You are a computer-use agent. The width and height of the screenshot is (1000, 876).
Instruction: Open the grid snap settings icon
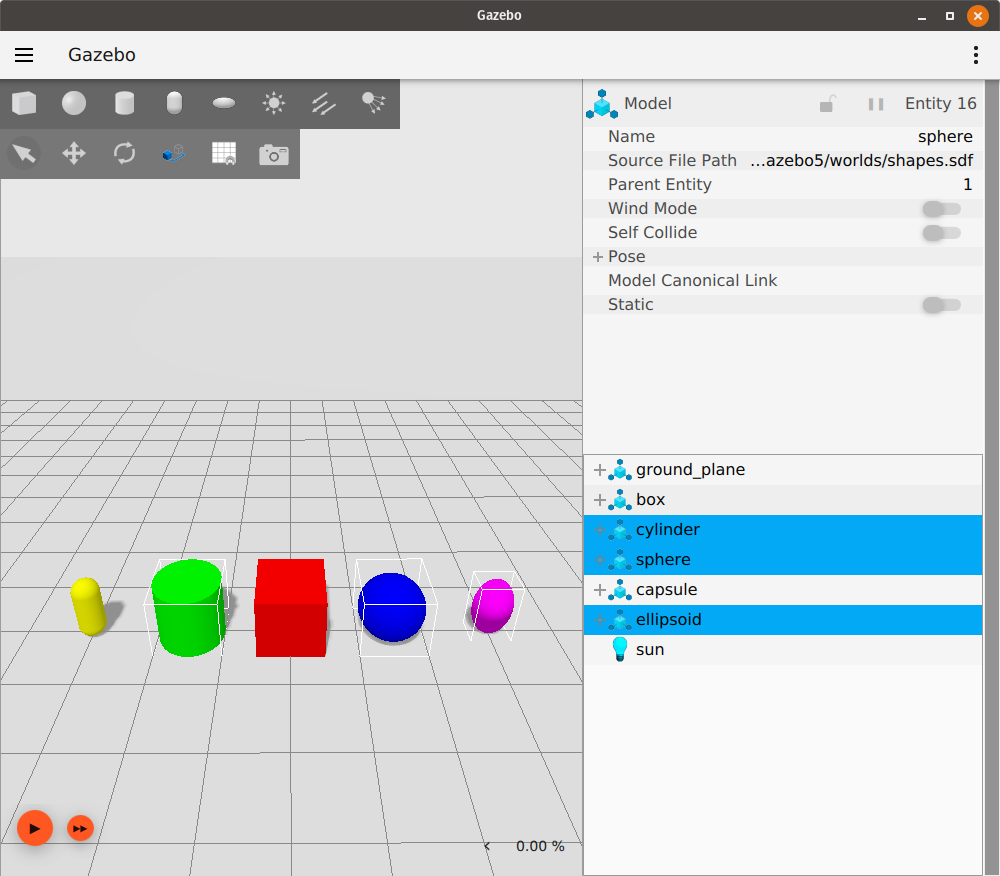[x=224, y=154]
